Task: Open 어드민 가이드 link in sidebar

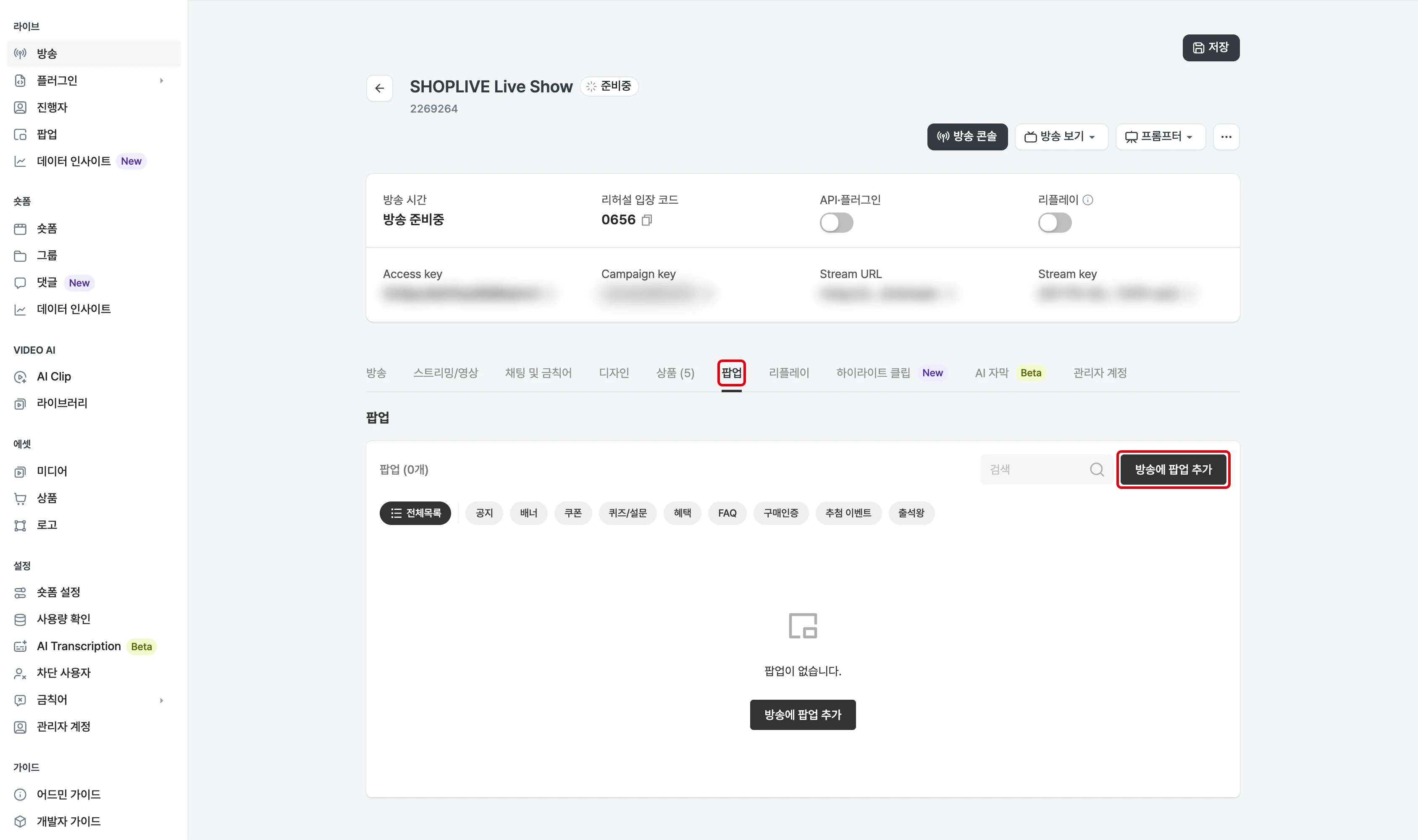Action: tap(93, 795)
